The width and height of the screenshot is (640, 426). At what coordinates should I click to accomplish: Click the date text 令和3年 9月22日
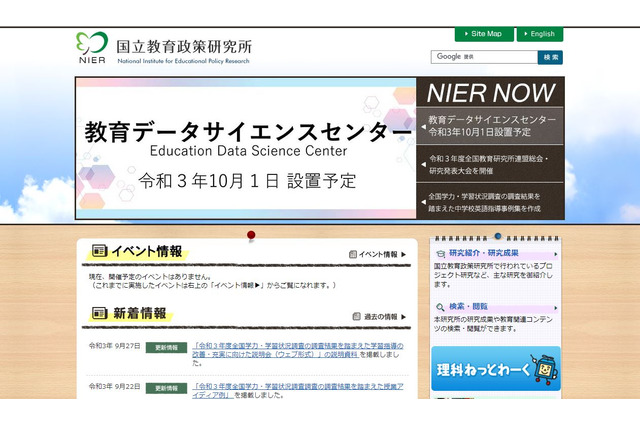[115, 386]
